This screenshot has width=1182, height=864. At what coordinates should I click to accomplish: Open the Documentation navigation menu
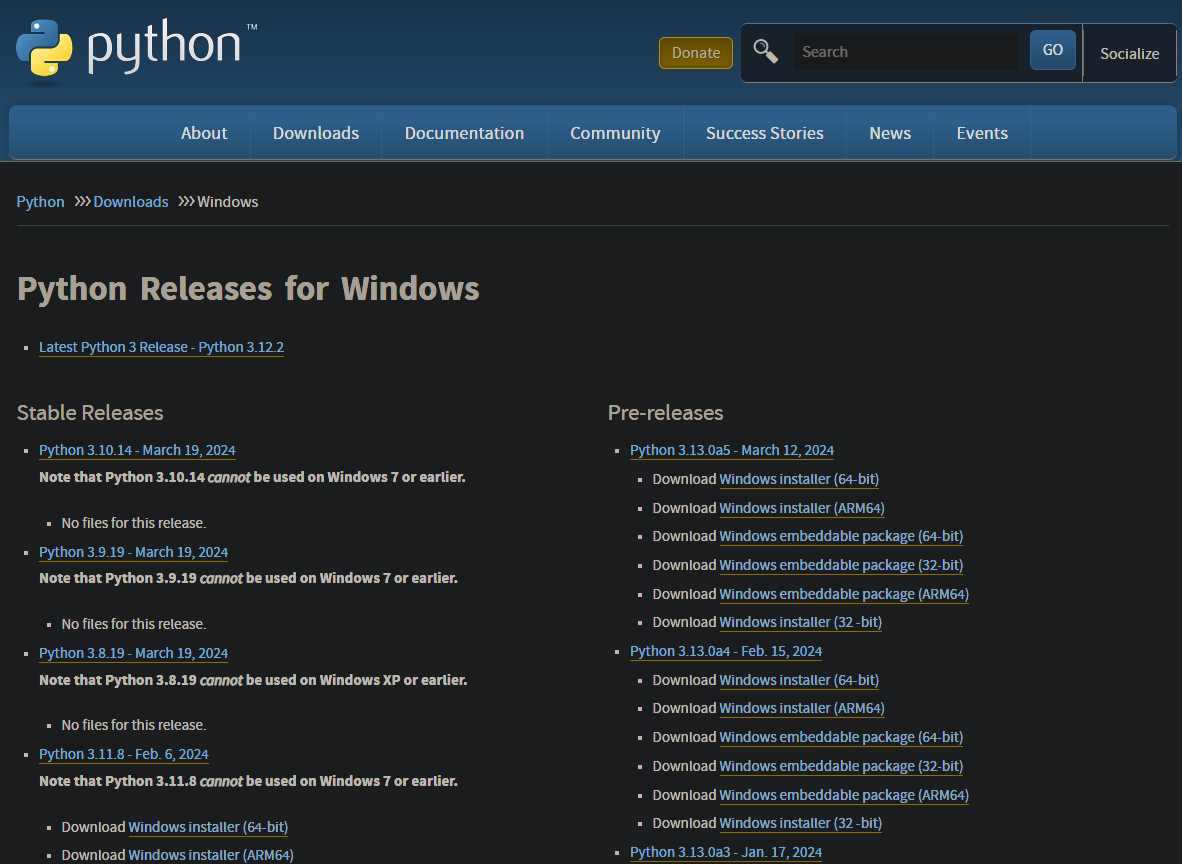[x=464, y=133]
